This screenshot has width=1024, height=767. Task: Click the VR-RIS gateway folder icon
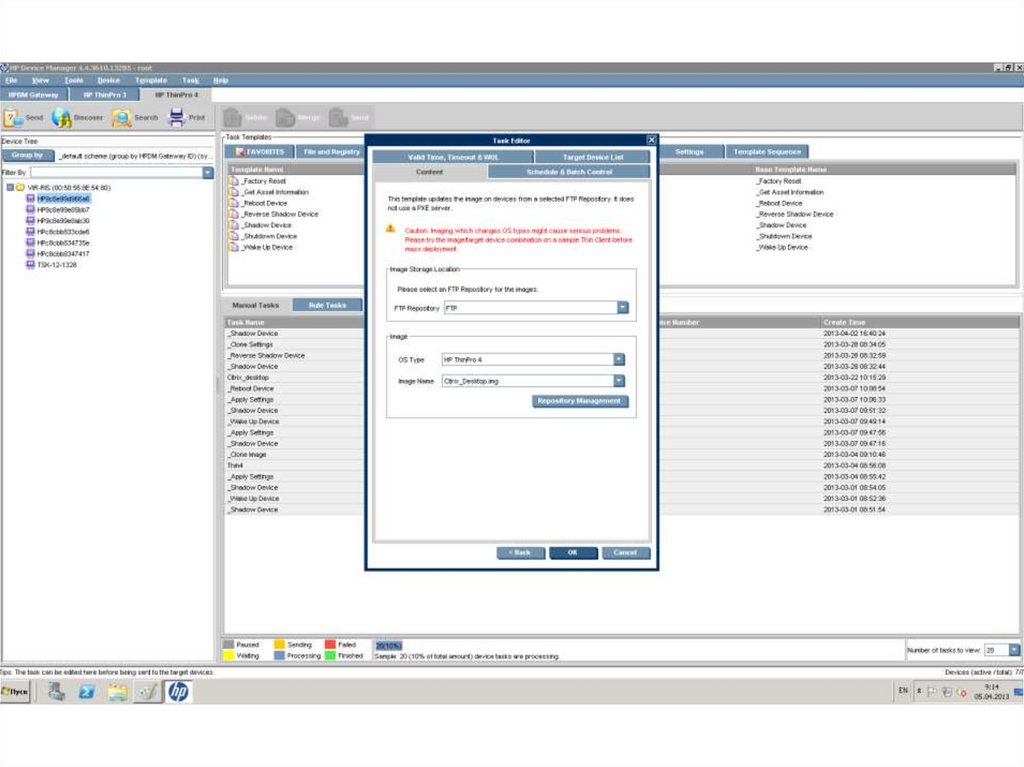click(x=20, y=188)
